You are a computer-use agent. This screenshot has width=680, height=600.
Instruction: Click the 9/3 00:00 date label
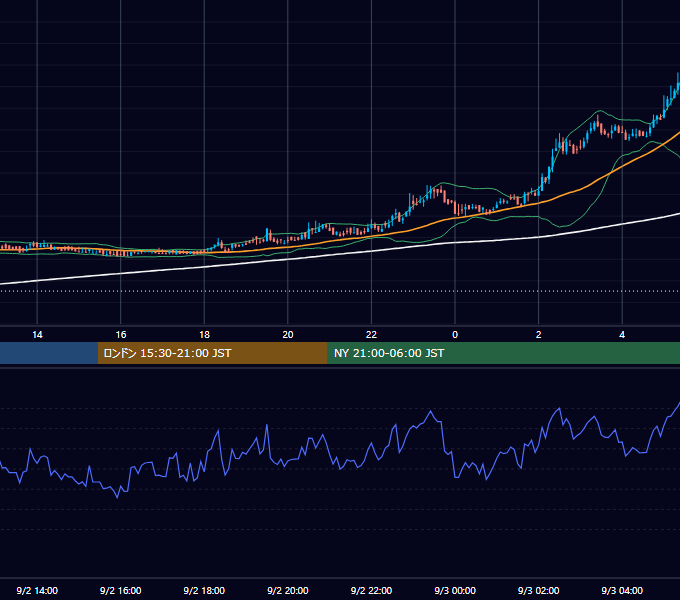[x=455, y=590]
